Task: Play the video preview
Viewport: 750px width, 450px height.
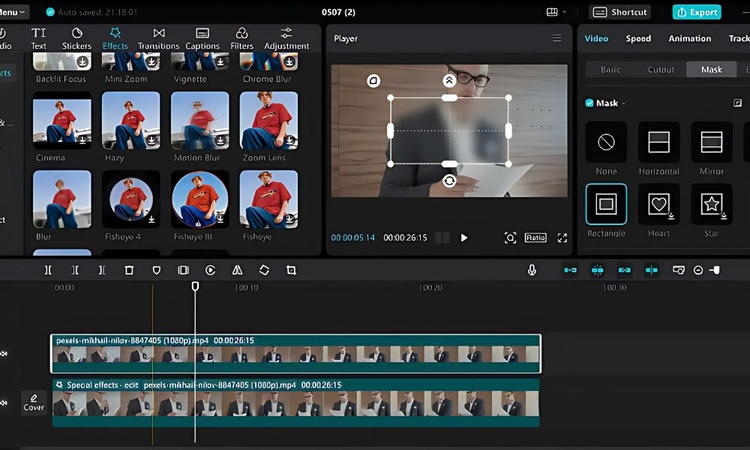Action: [463, 238]
